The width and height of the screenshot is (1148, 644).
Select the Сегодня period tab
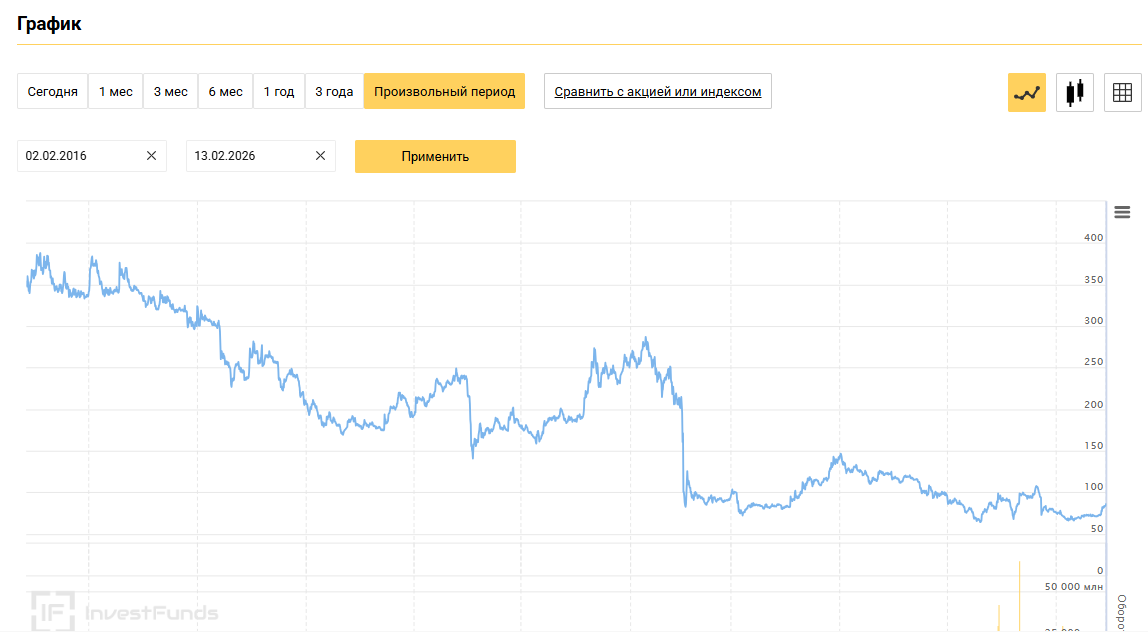pyautogui.click(x=53, y=91)
